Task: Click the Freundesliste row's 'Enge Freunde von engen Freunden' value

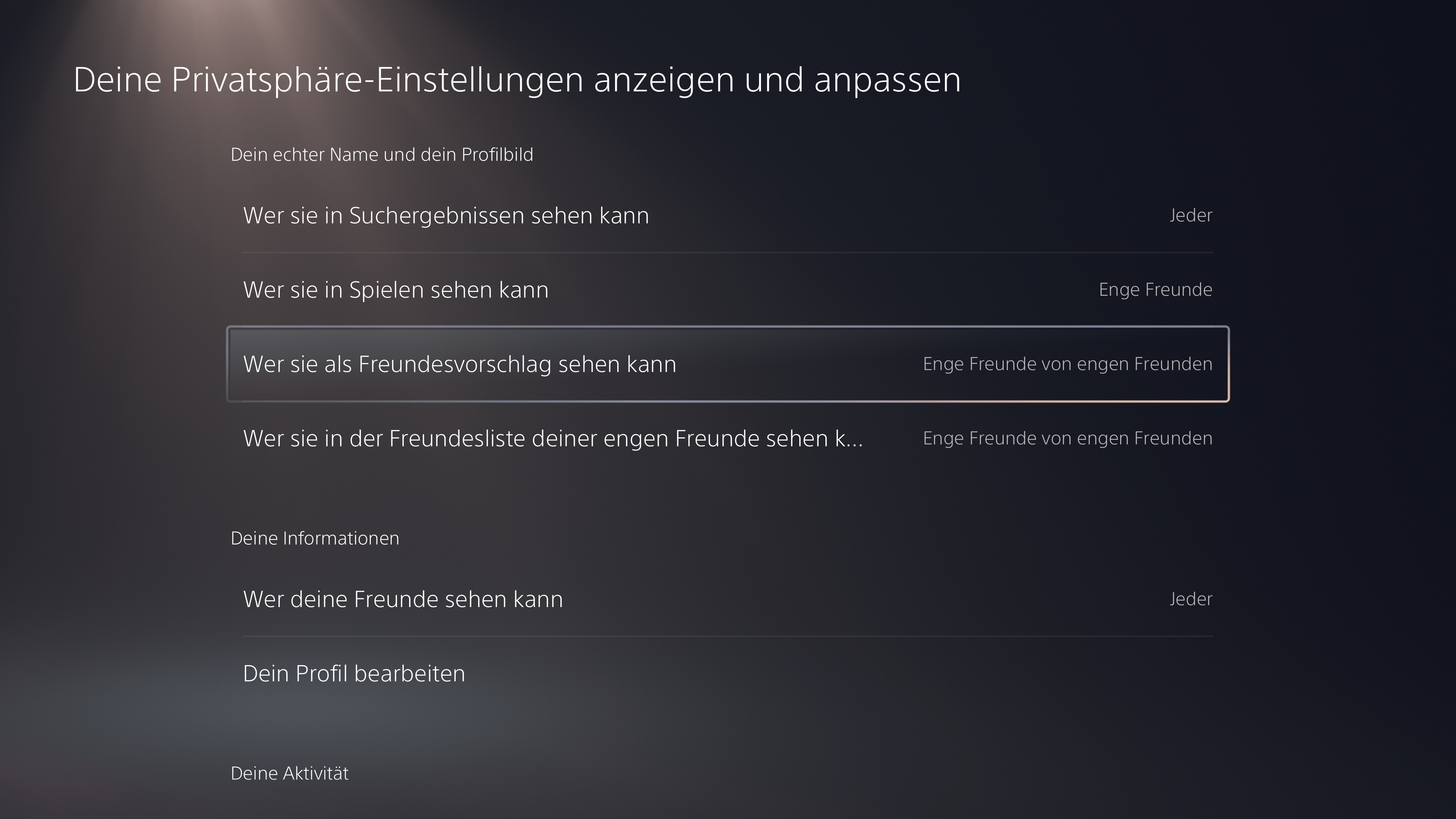Action: click(1068, 438)
